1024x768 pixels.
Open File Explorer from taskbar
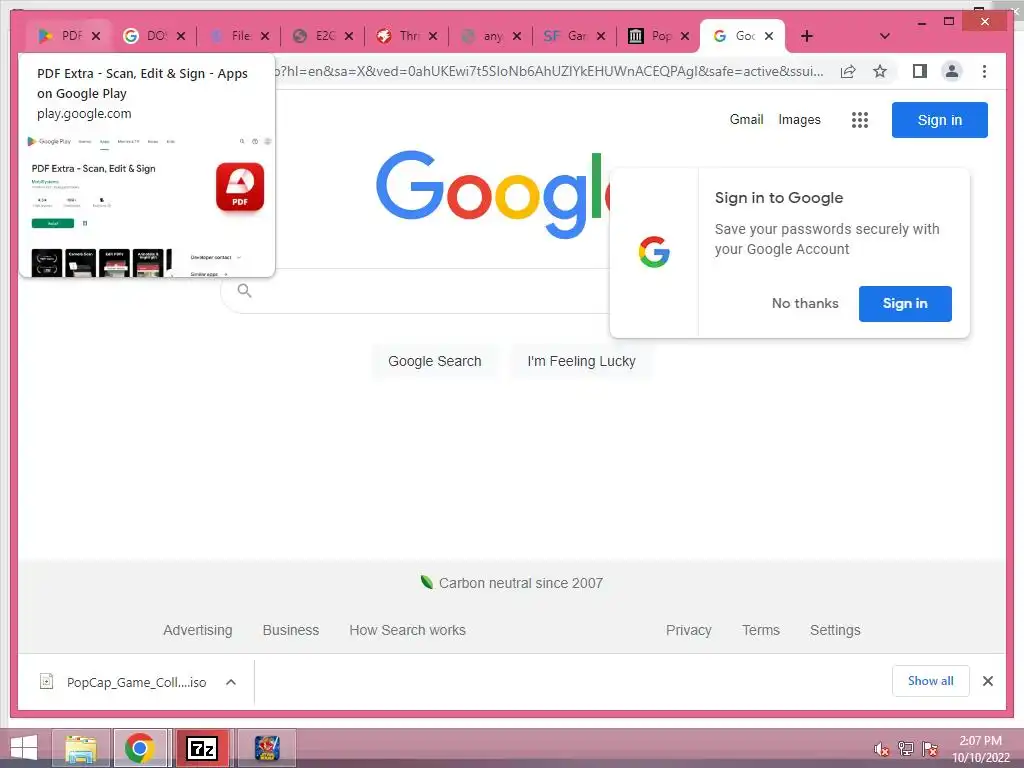click(81, 748)
